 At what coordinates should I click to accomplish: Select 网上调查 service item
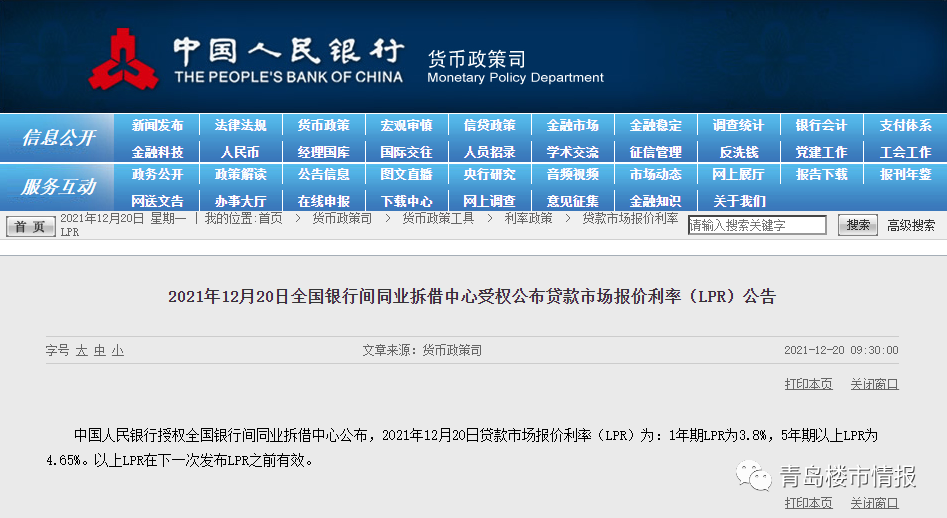click(x=490, y=201)
